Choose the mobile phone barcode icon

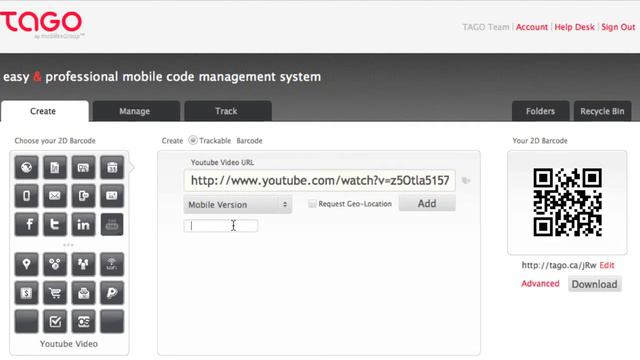tap(27, 196)
